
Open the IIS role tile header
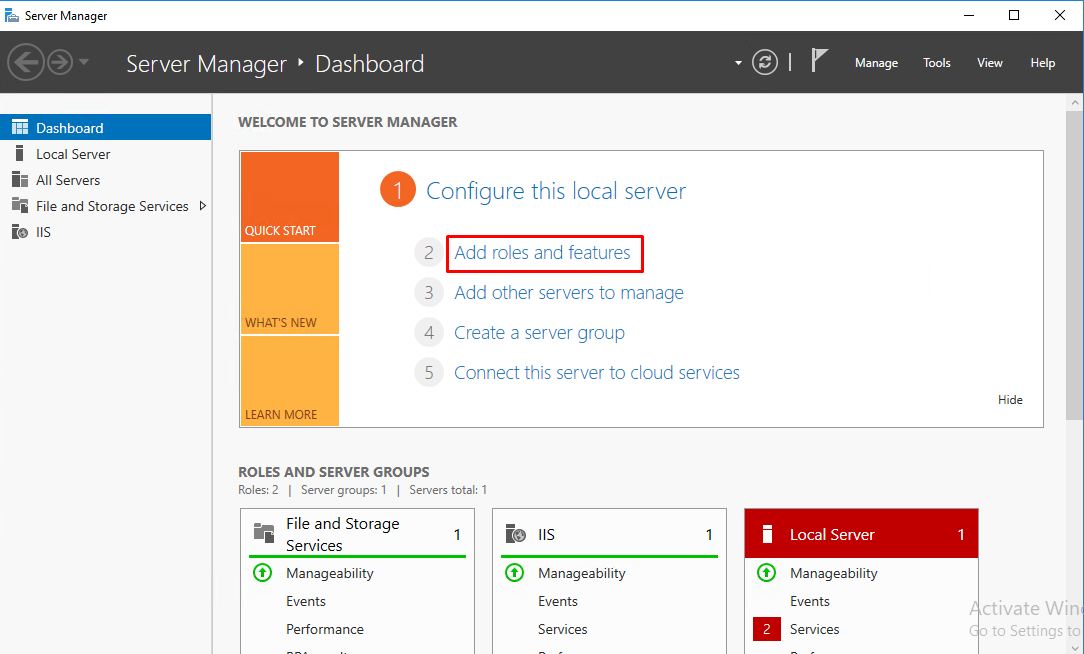609,534
